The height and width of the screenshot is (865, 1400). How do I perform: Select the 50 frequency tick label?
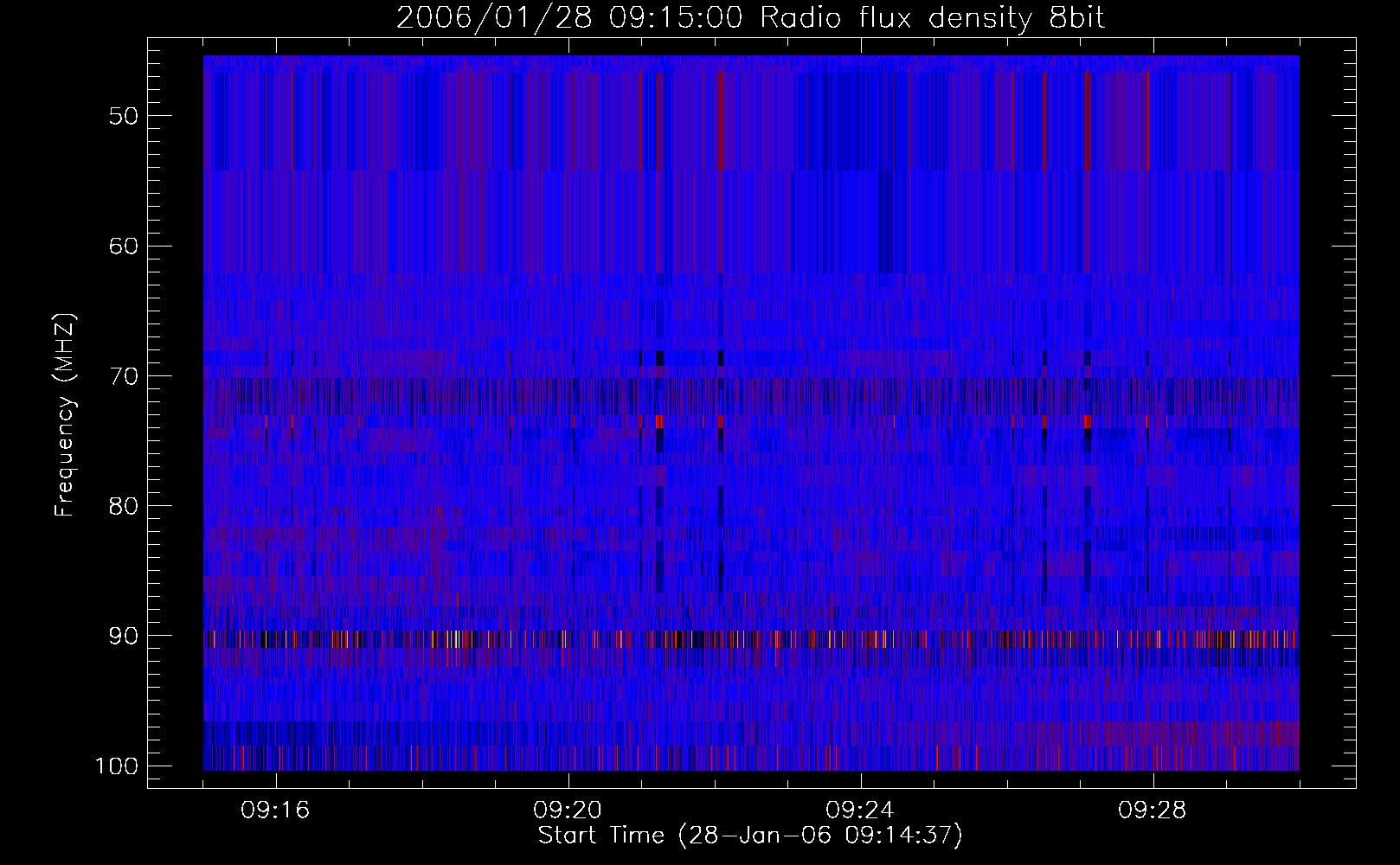[124, 117]
